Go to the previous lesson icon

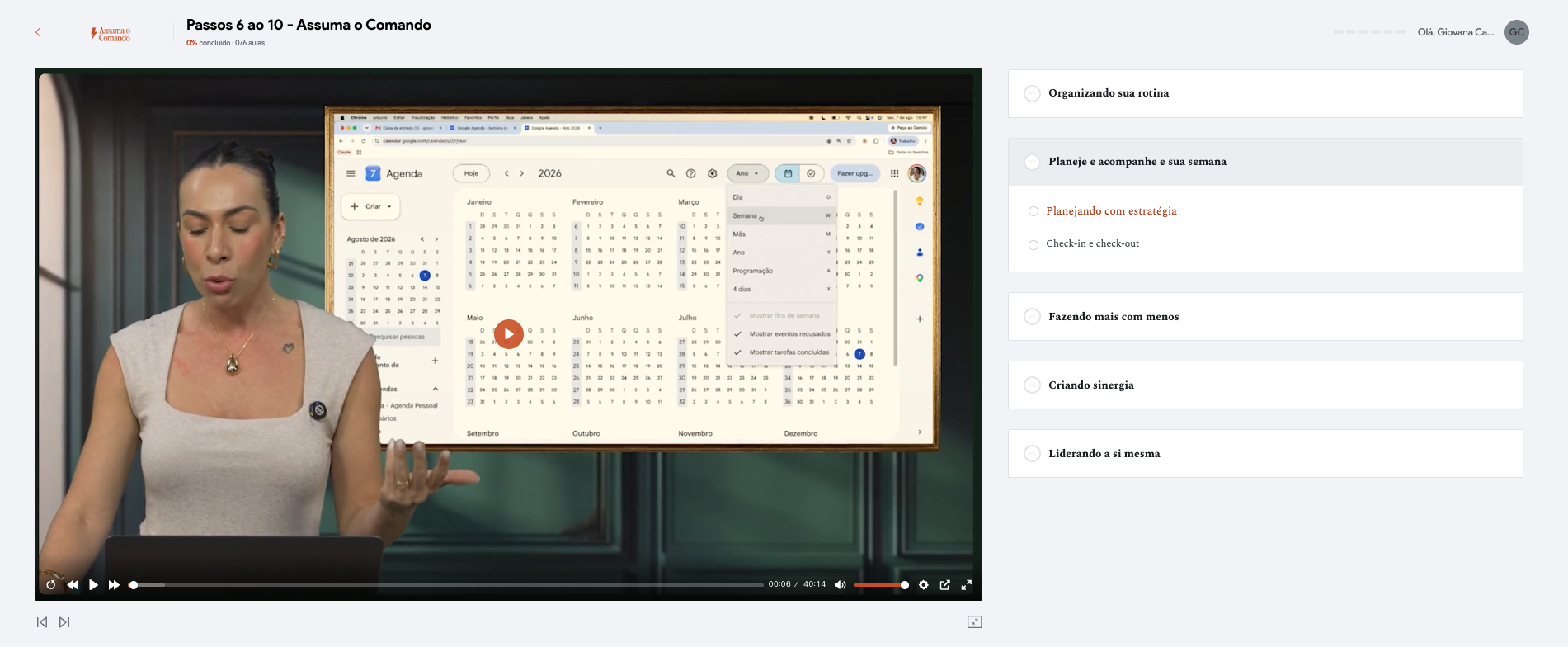click(42, 622)
